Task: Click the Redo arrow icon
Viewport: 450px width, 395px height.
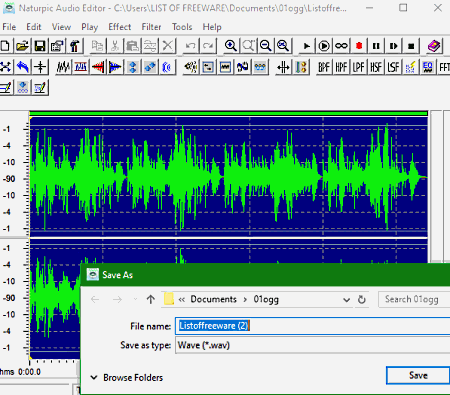Action: pyautogui.click(x=208, y=46)
